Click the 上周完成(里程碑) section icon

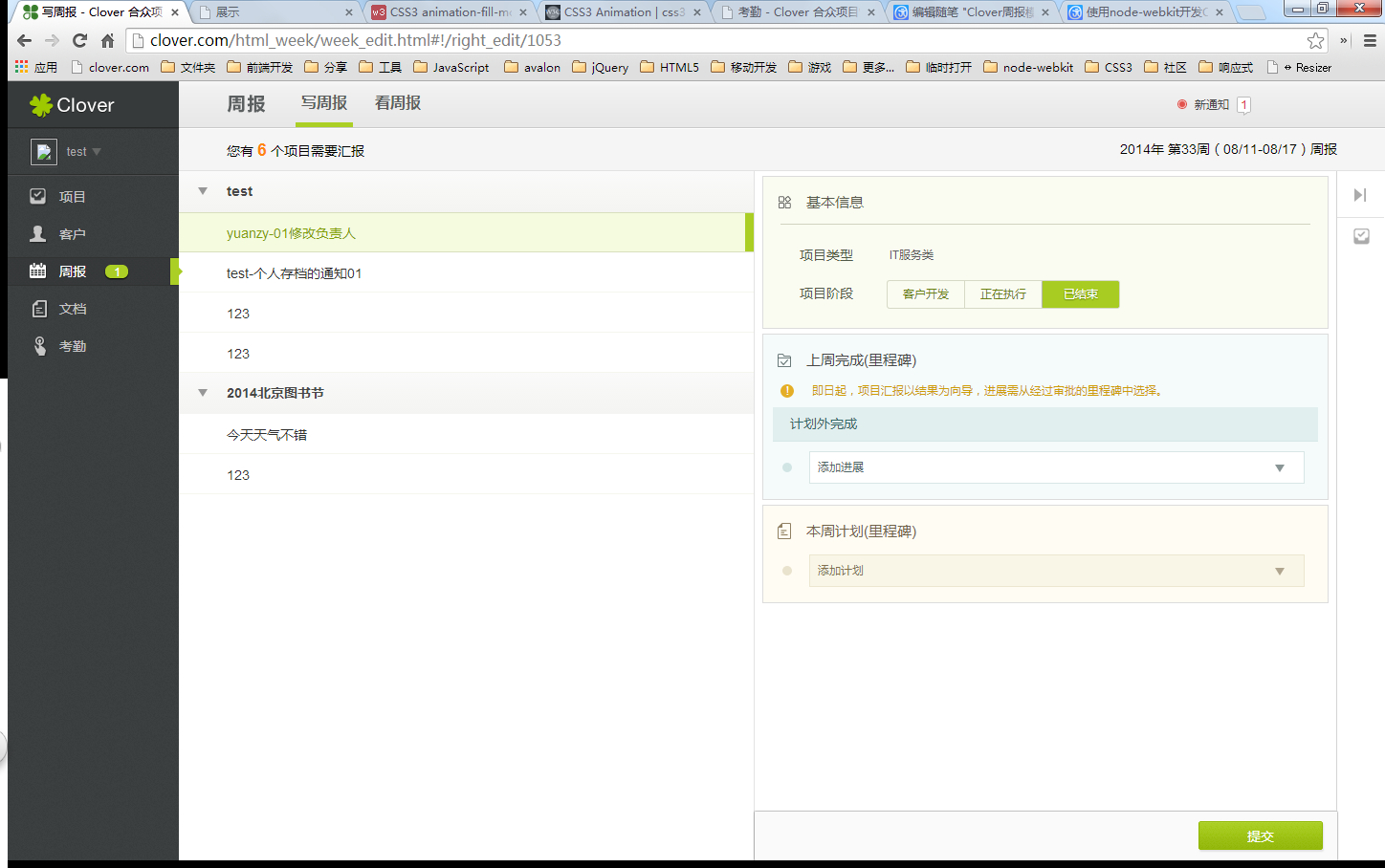point(784,360)
